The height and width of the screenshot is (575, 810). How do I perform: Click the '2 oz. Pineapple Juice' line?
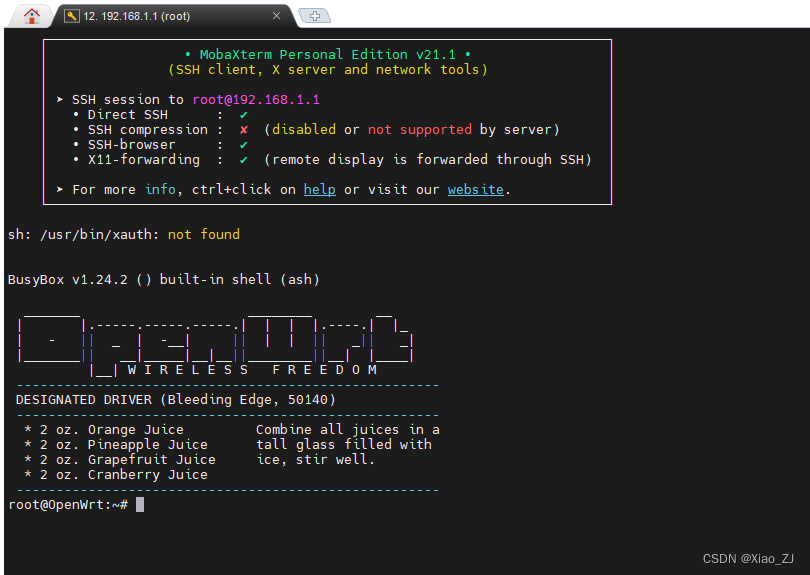(116, 445)
